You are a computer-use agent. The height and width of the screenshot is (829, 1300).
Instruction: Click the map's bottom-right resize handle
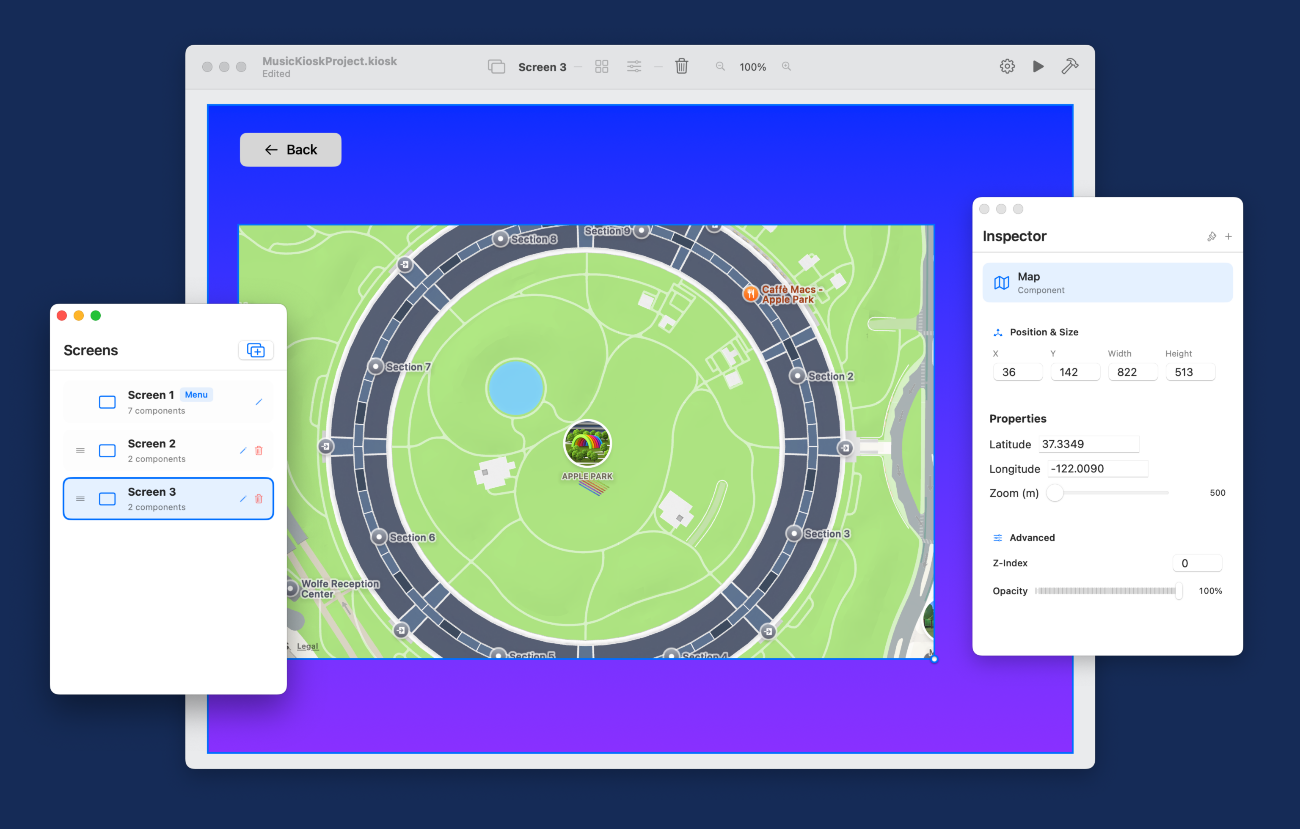(933, 658)
